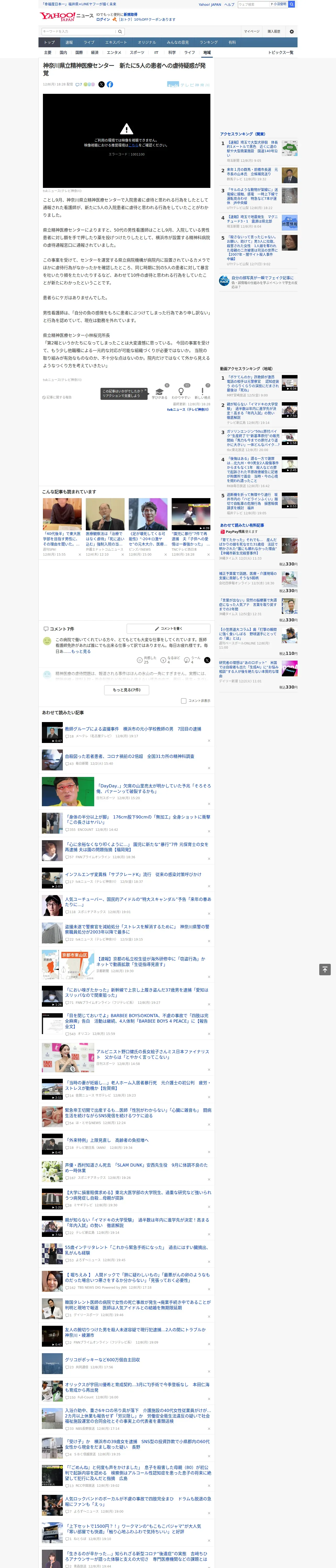This screenshot has width=336, height=1568.
Task: Click the ログイン link
Action: [x=103, y=20]
